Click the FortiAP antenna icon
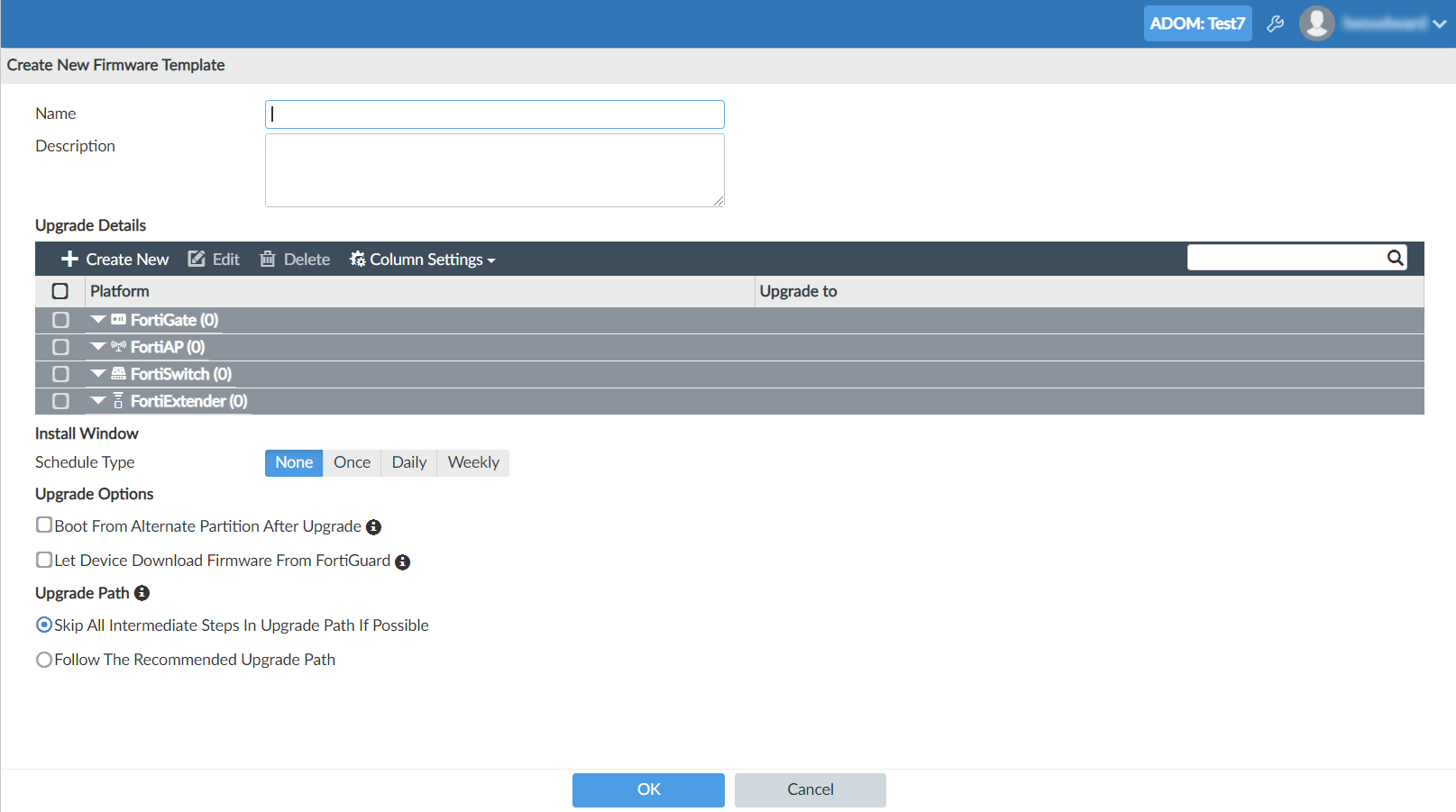Screen dimensions: 1456x812 tap(119, 346)
